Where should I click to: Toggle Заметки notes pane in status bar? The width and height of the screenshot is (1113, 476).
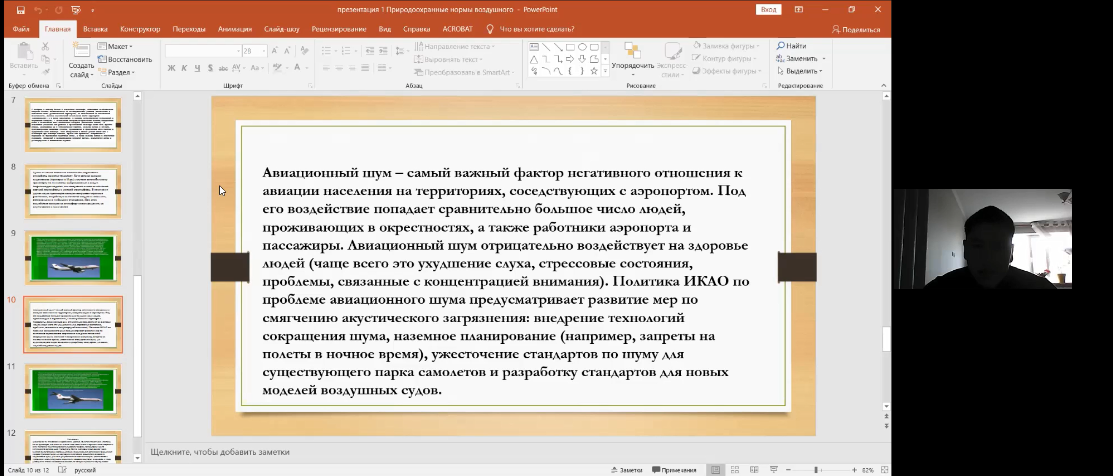coord(625,470)
